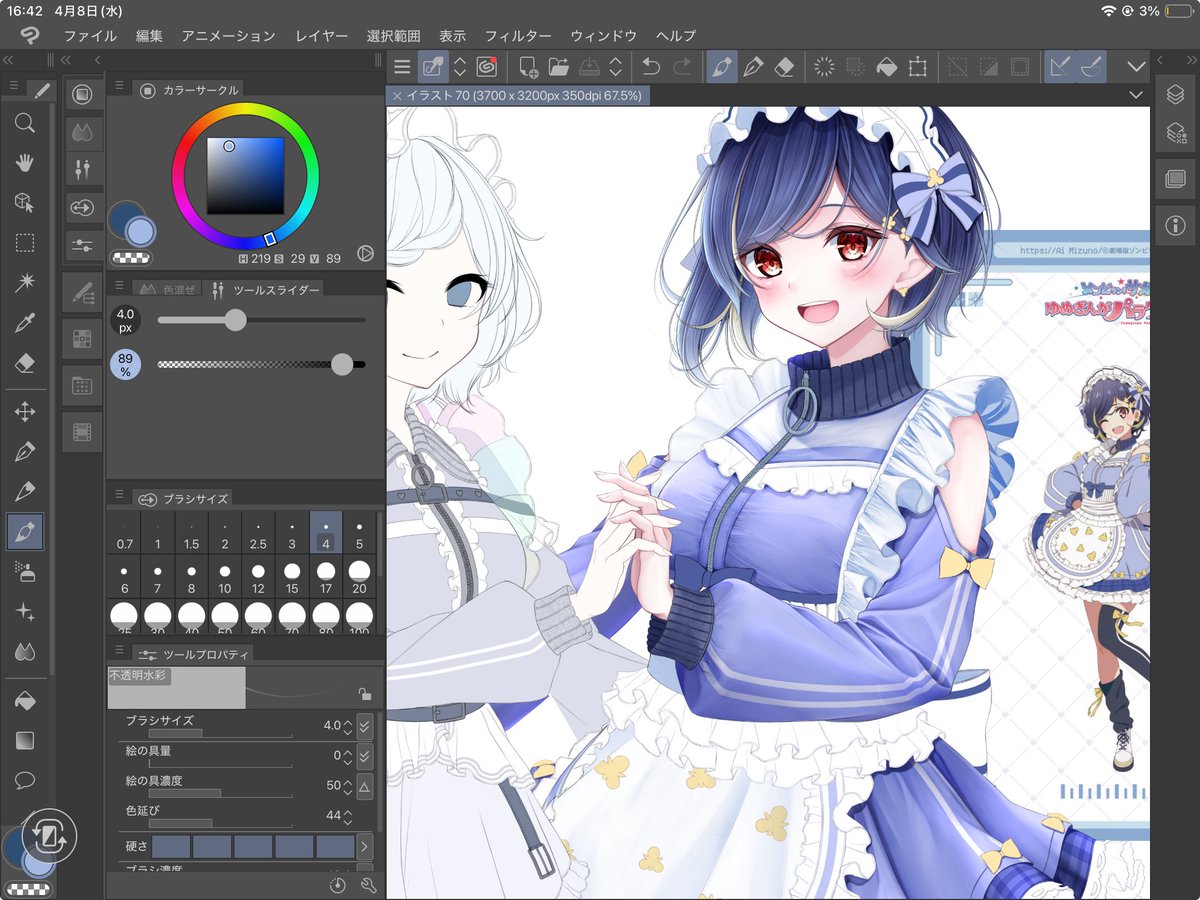Select the Decoration sparkle tool
This screenshot has height=900, width=1200.
[x=25, y=611]
